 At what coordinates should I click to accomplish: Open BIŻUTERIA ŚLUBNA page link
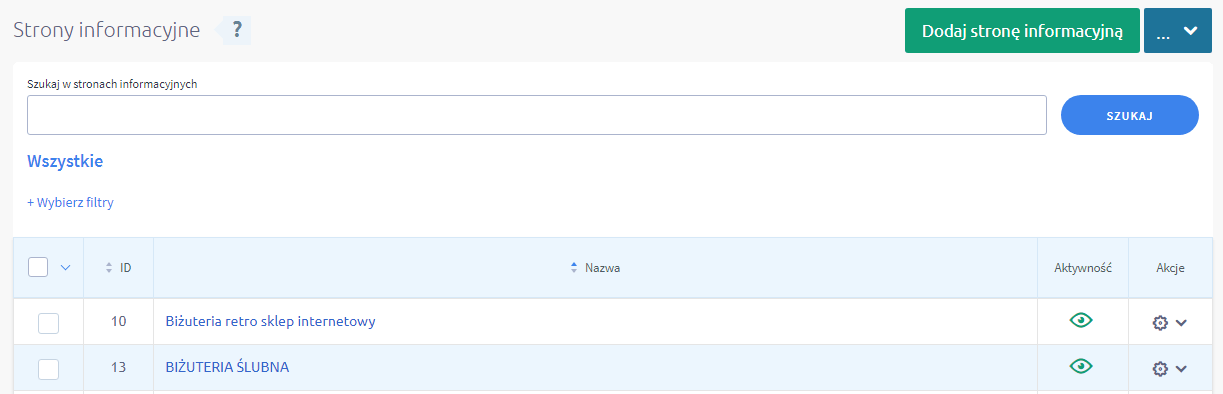[x=227, y=367]
